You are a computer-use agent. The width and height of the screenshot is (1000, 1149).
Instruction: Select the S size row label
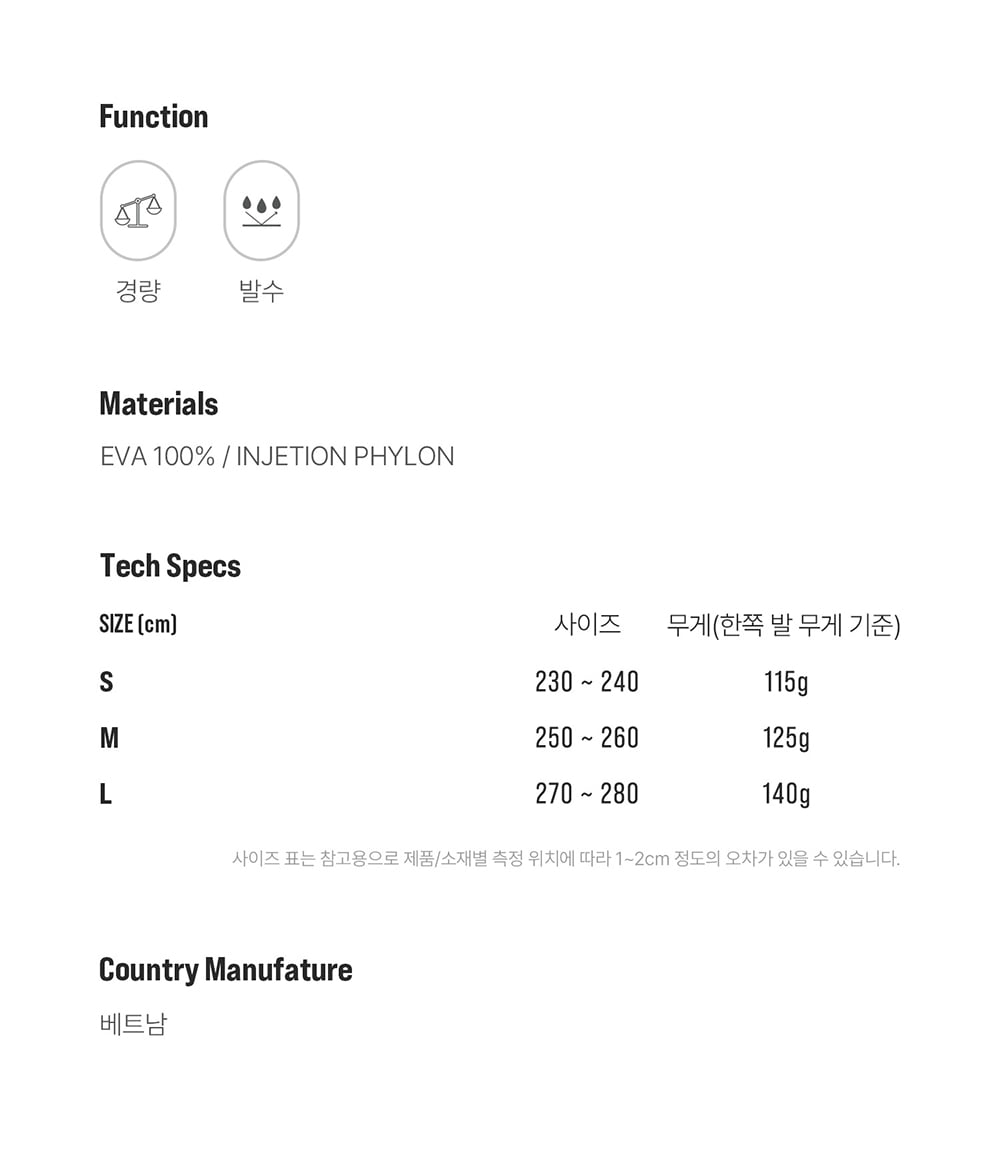pyautogui.click(x=106, y=682)
